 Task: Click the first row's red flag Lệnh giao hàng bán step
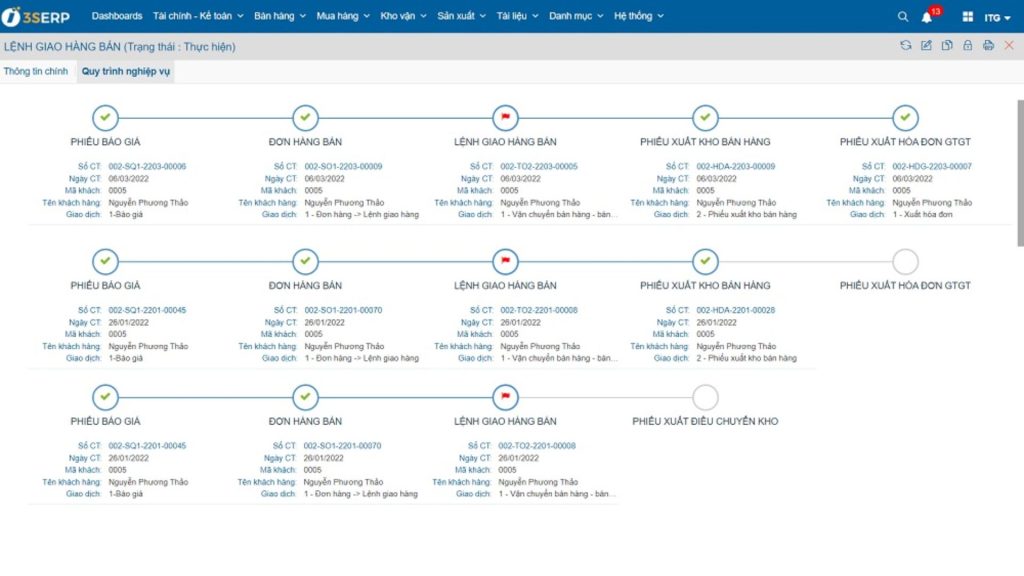[505, 118]
